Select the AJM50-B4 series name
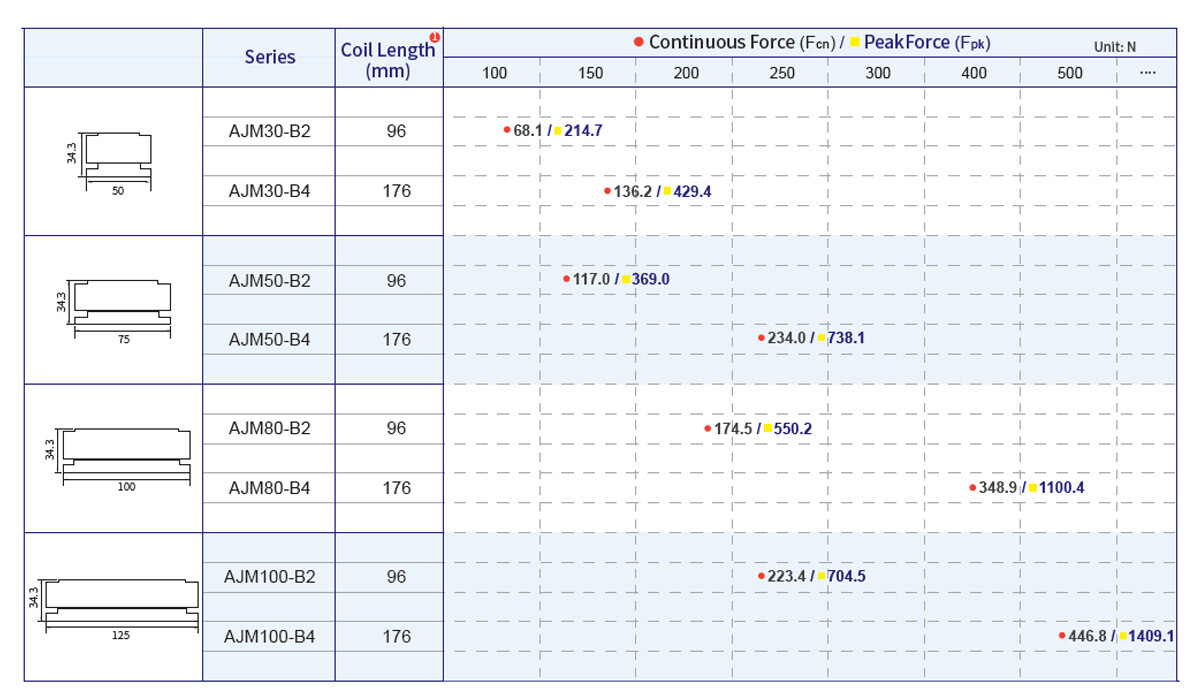1200x700 pixels. [x=269, y=340]
